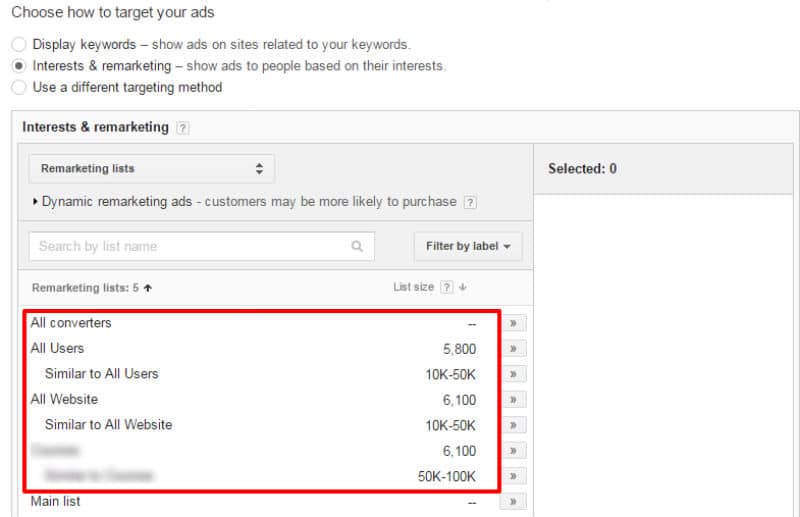Click the search magnifier icon
Screen dimensions: 800x517
(x=357, y=247)
